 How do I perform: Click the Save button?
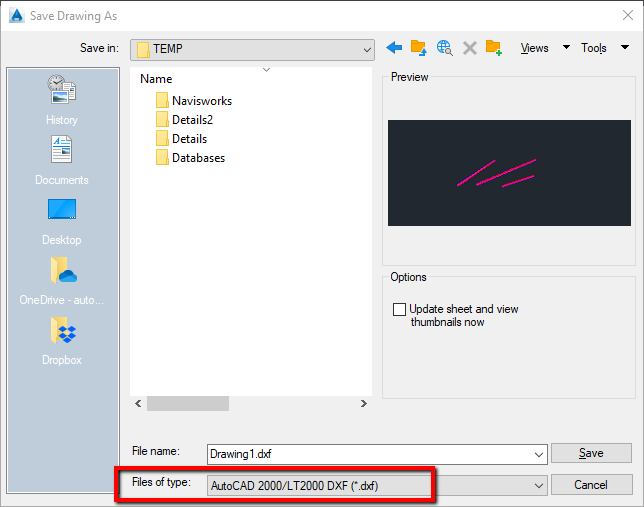[x=591, y=453]
